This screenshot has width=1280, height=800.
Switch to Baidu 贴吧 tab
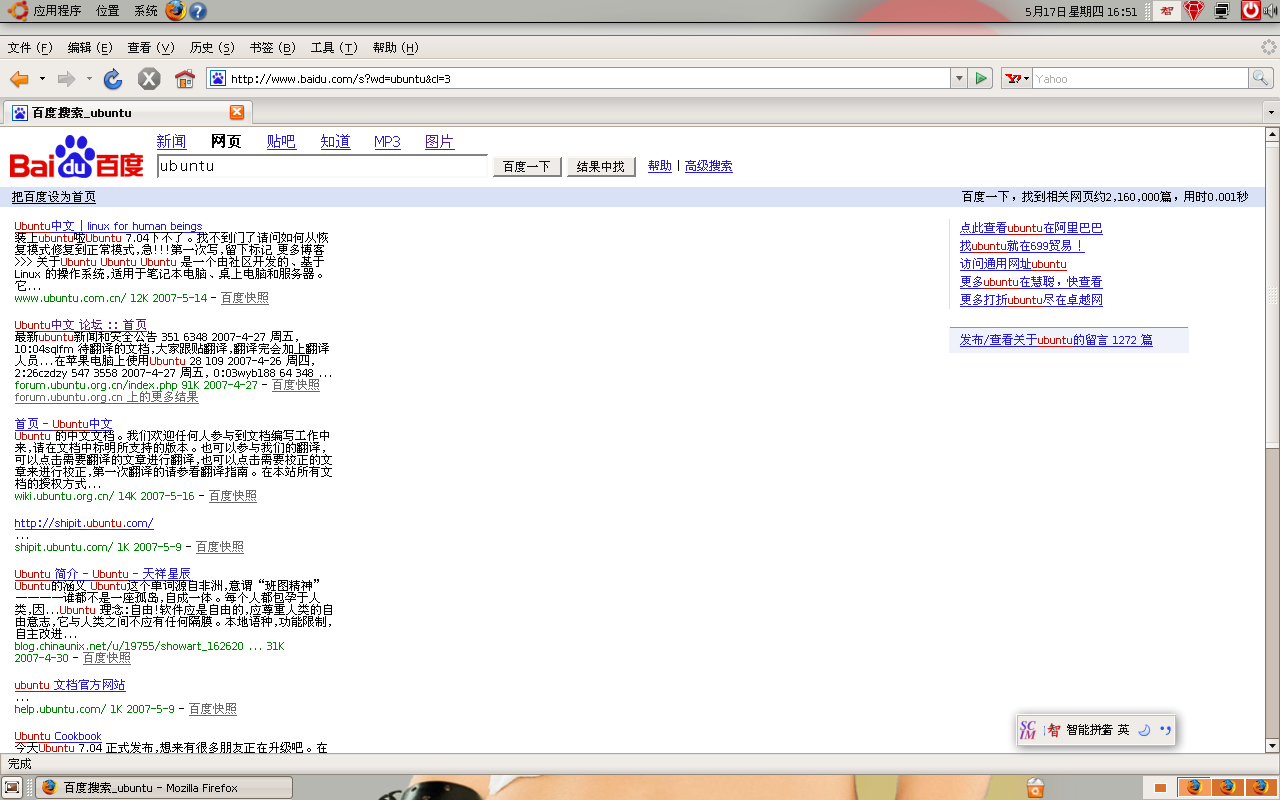point(281,142)
